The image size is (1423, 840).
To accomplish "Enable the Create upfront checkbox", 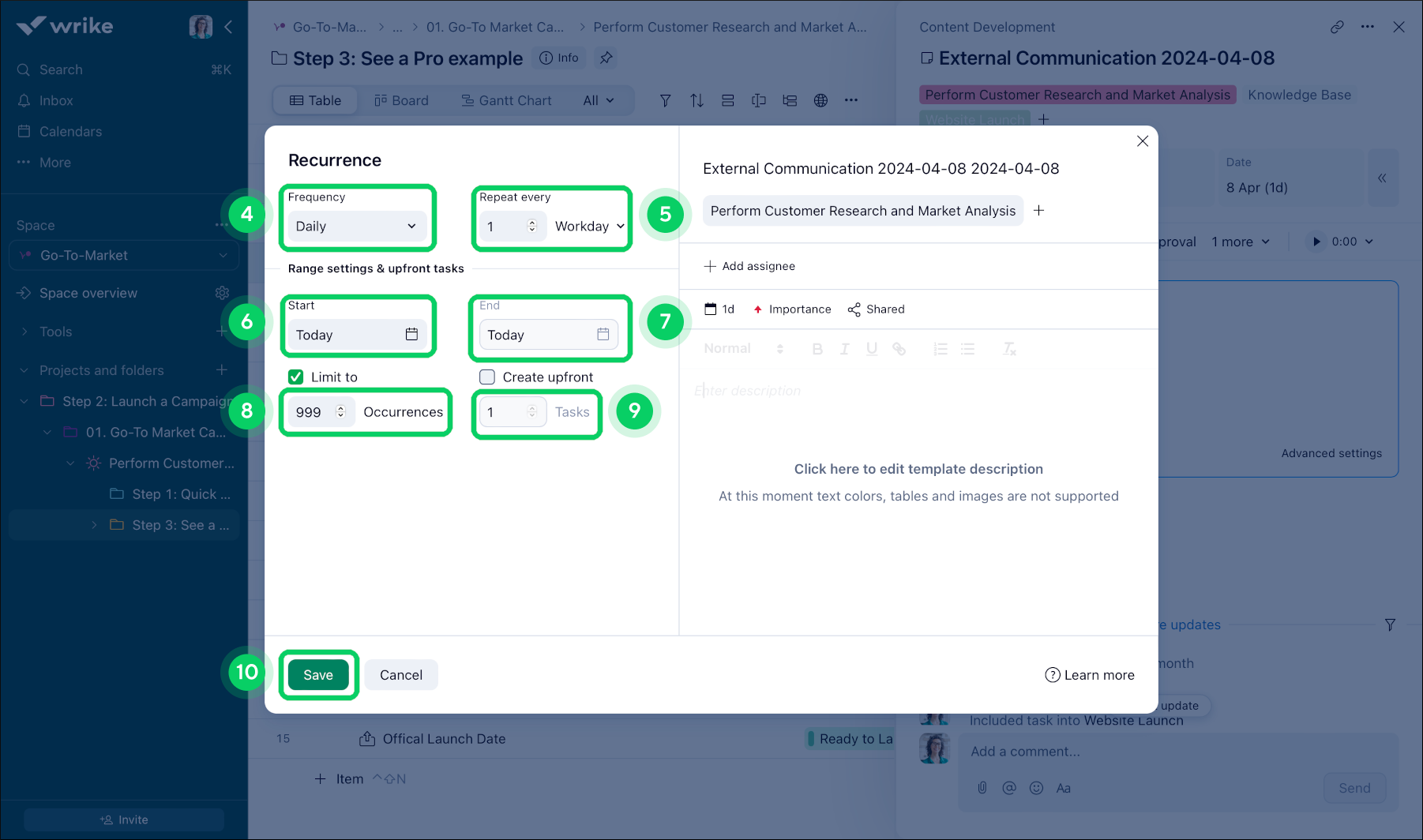I will [487, 377].
